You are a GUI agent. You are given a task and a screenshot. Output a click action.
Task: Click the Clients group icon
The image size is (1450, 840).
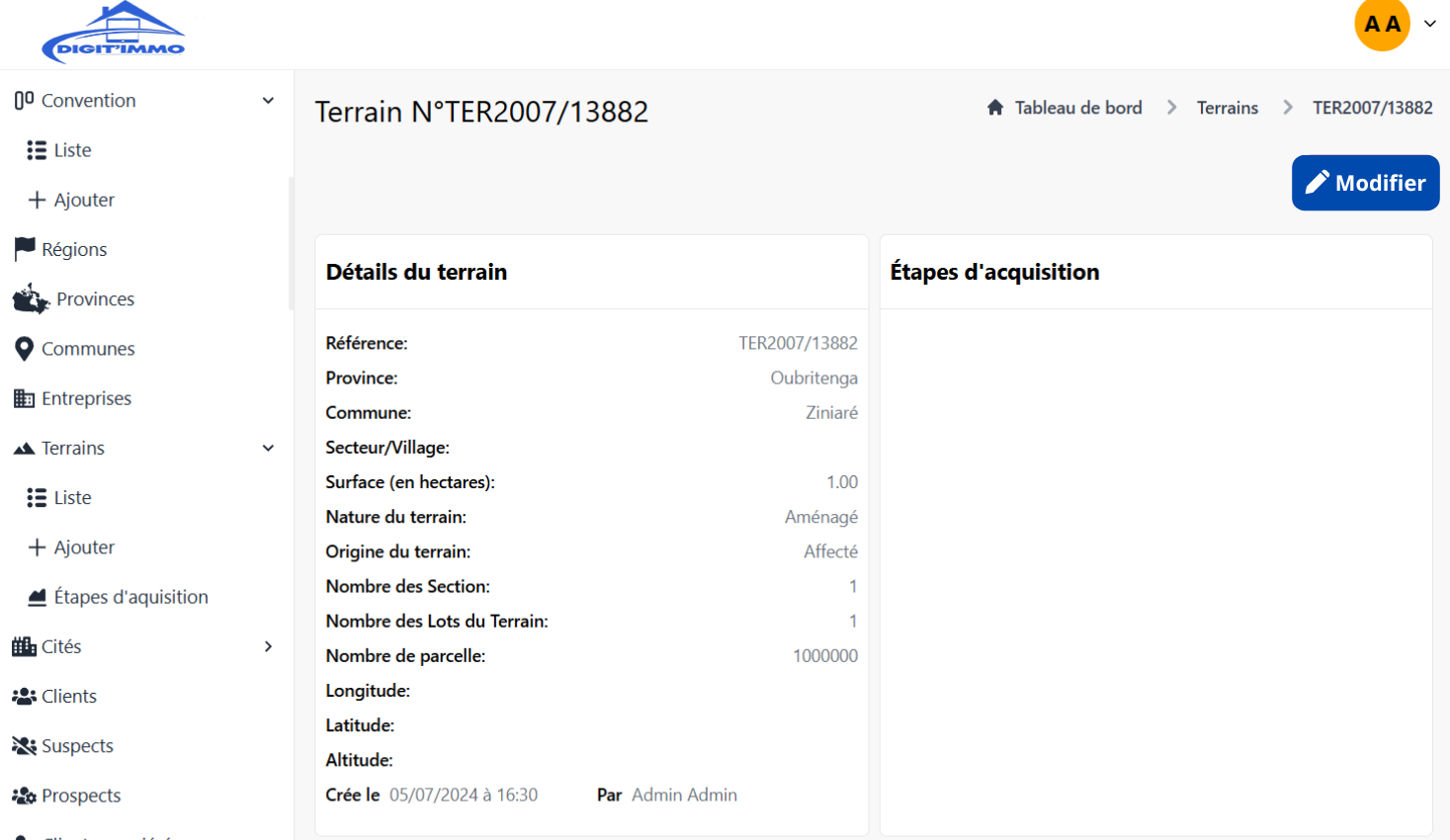pos(25,696)
